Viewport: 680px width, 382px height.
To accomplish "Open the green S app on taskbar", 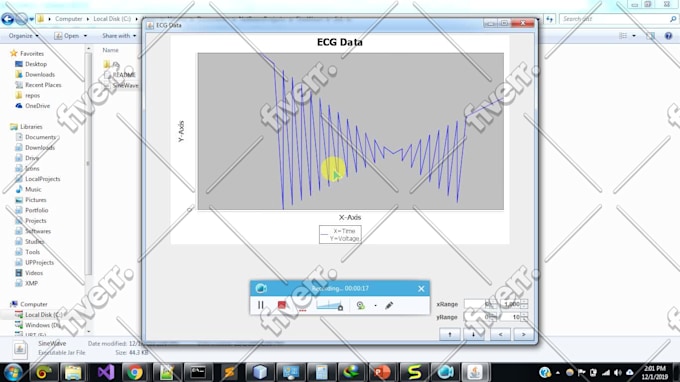I will [414, 372].
